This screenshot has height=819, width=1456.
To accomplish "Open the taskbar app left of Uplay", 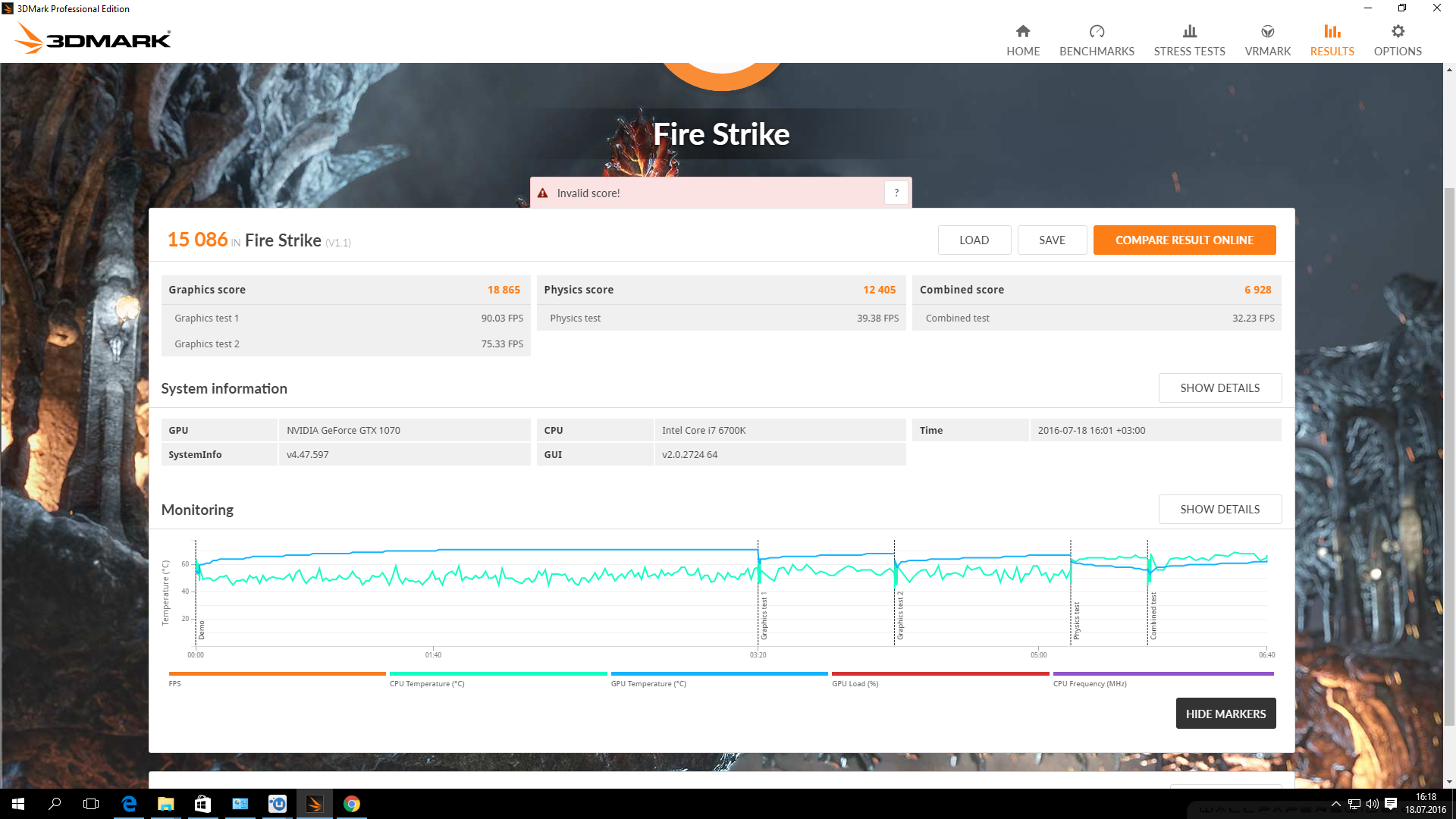I will 240,804.
